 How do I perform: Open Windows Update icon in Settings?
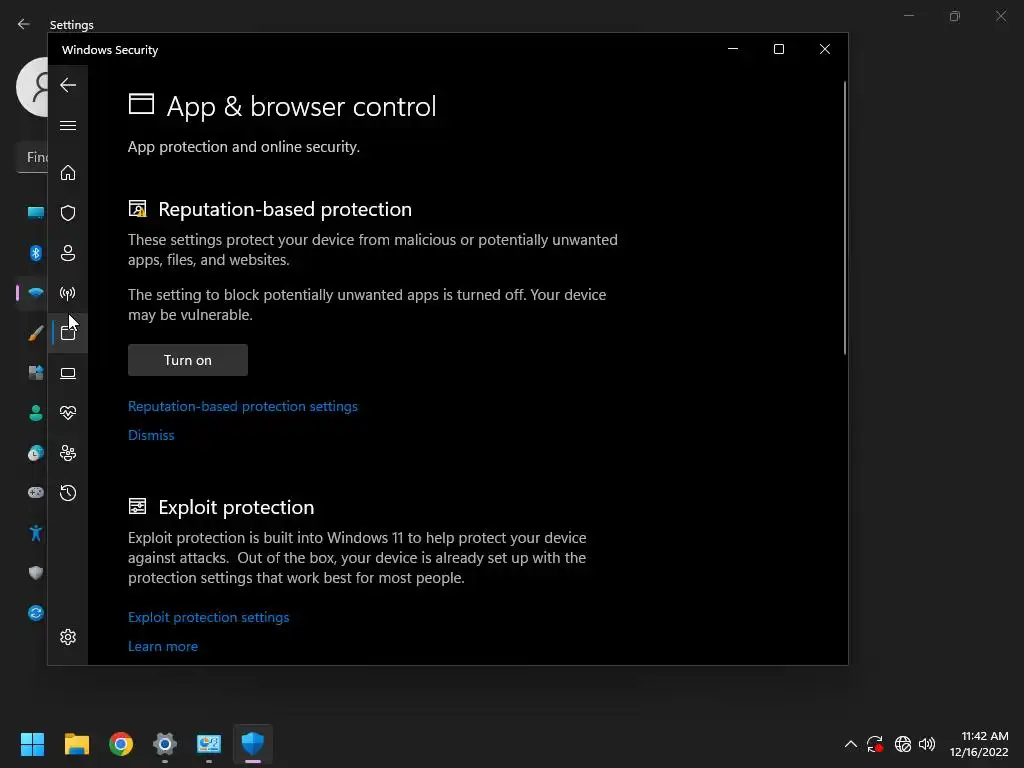pos(35,613)
